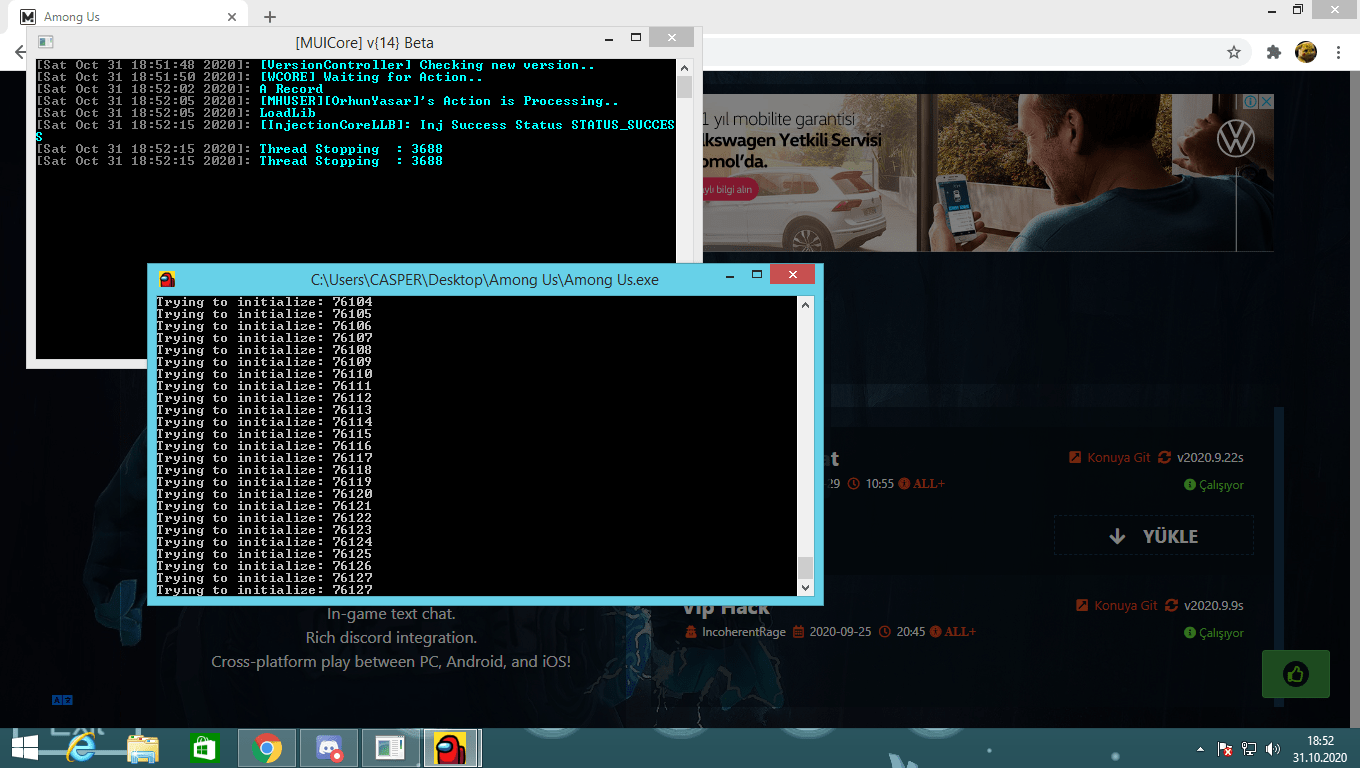Select the Among Us browser tab
This screenshot has height=768, width=1360.
[128, 17]
